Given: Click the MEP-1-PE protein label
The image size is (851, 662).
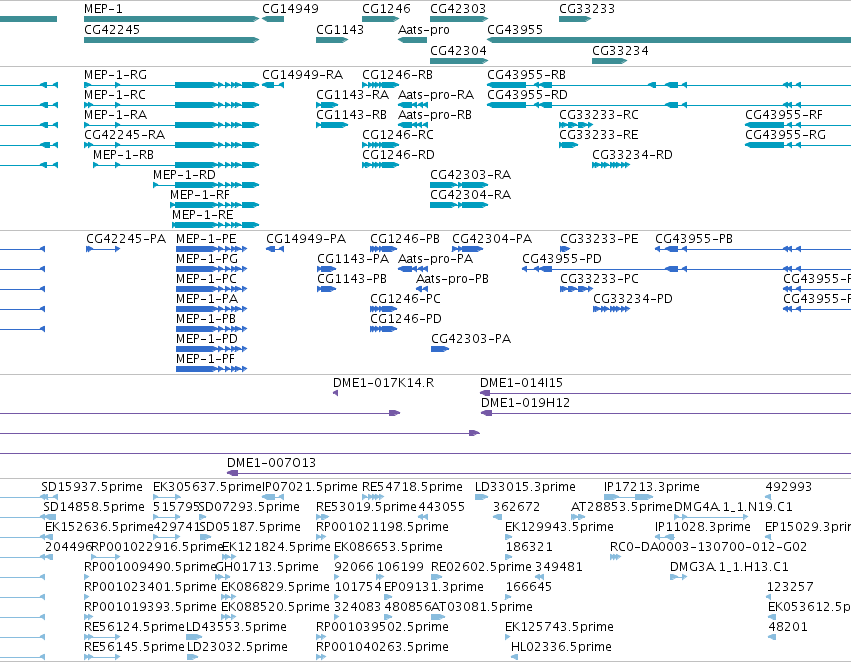Looking at the screenshot, I should (x=206, y=239).
